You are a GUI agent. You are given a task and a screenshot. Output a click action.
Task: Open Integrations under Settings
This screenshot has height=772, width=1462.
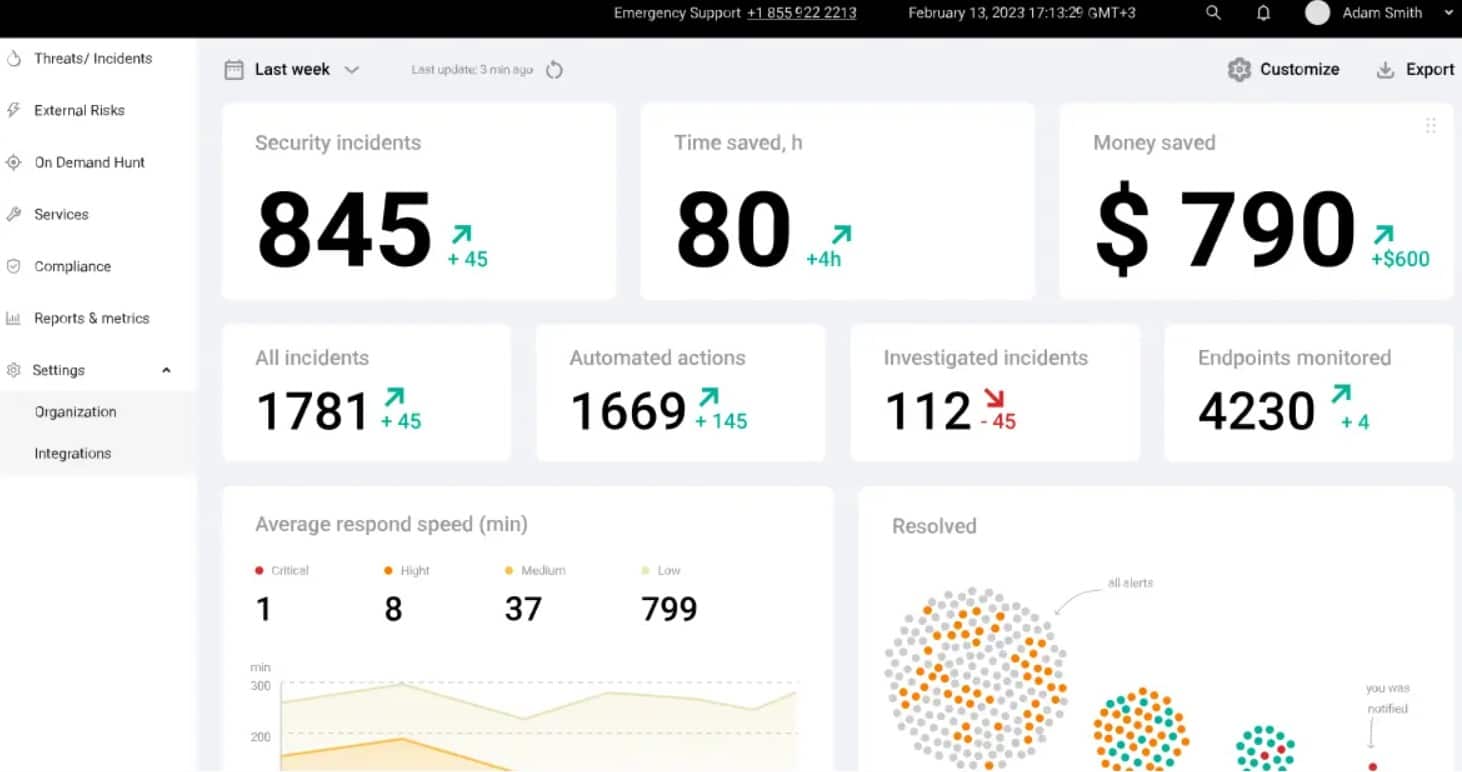72,453
